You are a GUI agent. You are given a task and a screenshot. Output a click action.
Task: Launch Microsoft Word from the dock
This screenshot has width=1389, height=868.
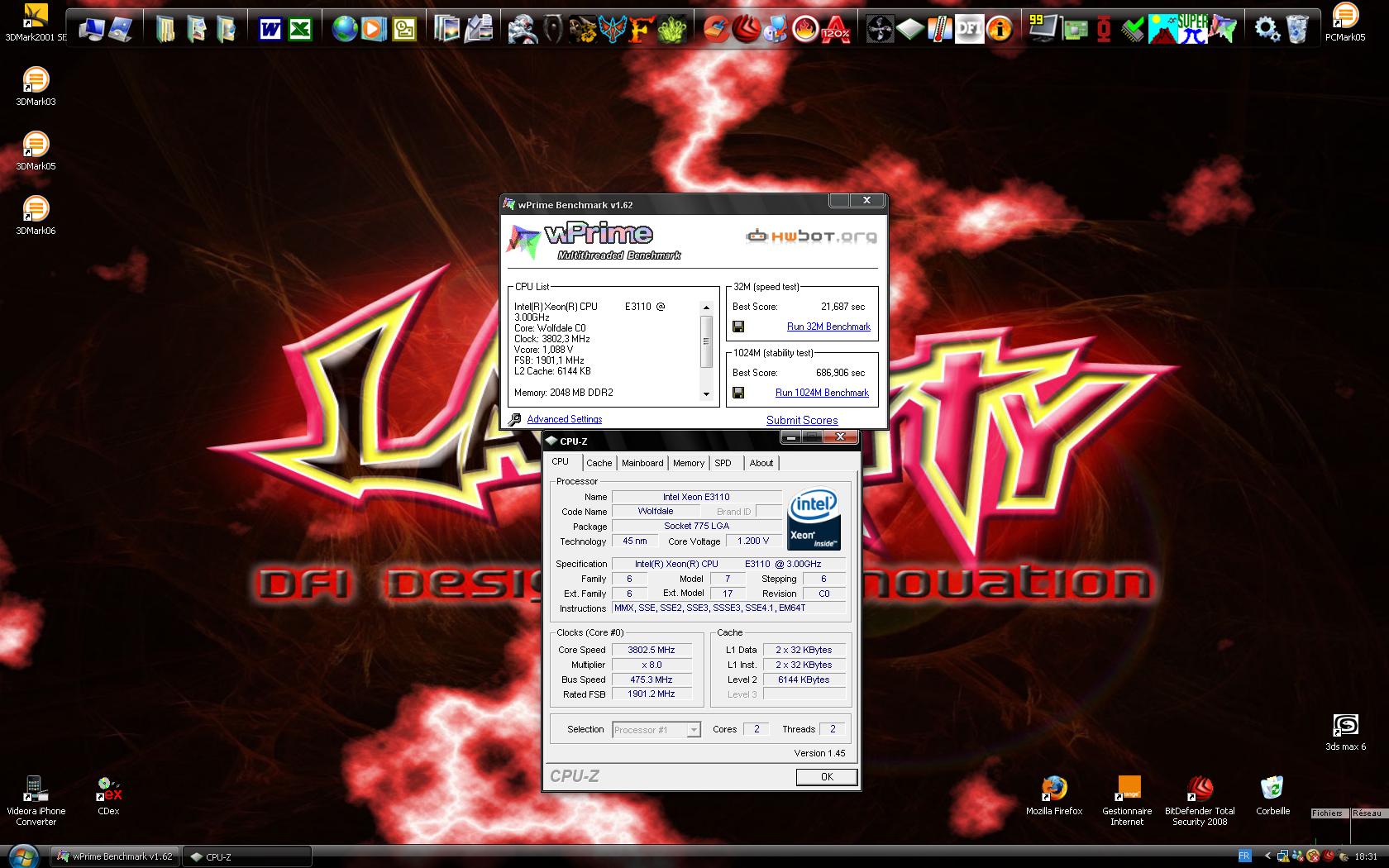tap(270, 30)
